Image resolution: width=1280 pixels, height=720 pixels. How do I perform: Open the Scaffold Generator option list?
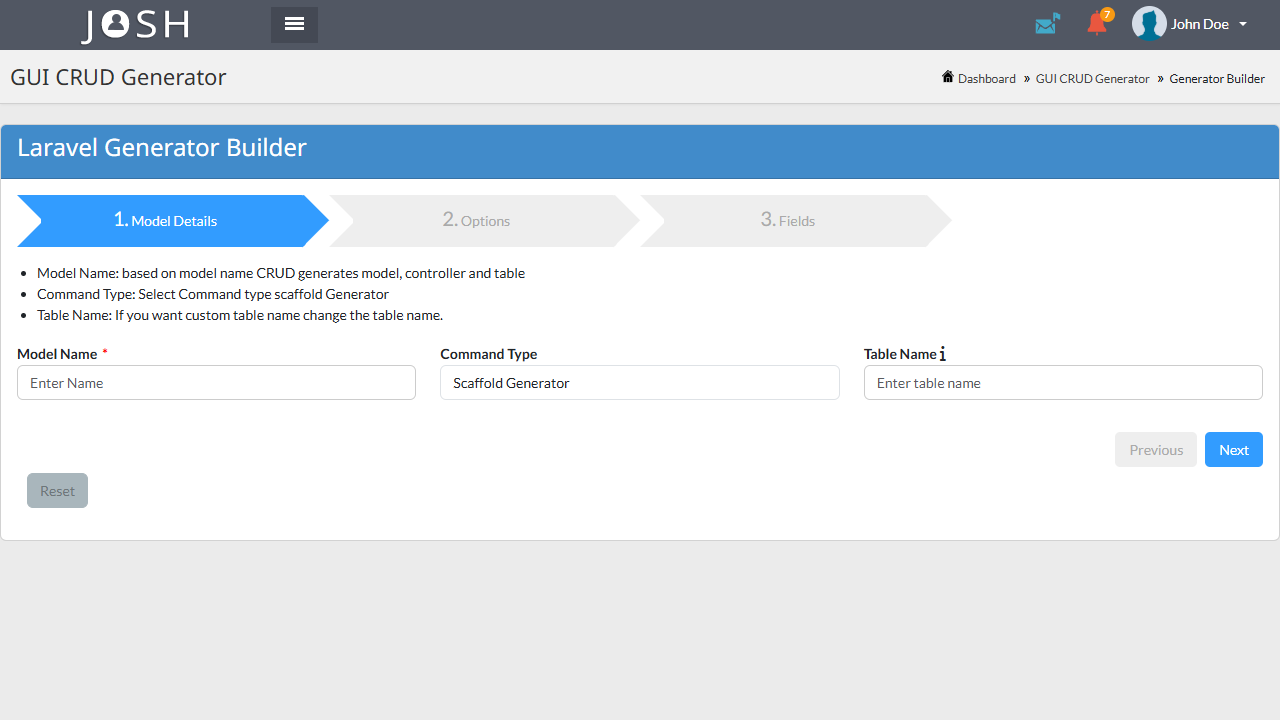(640, 382)
